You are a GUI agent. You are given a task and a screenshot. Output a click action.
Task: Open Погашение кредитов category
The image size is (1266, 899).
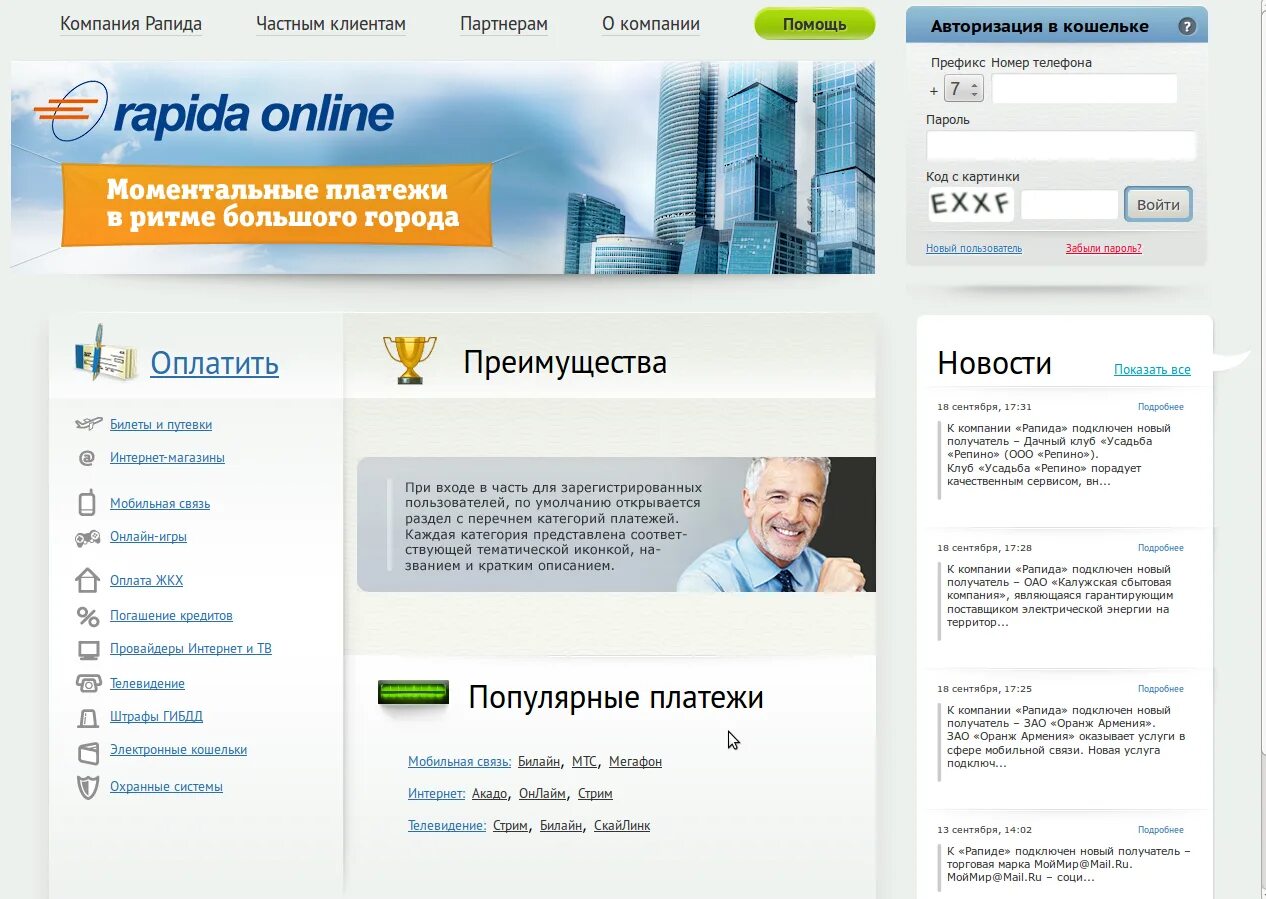coord(171,616)
